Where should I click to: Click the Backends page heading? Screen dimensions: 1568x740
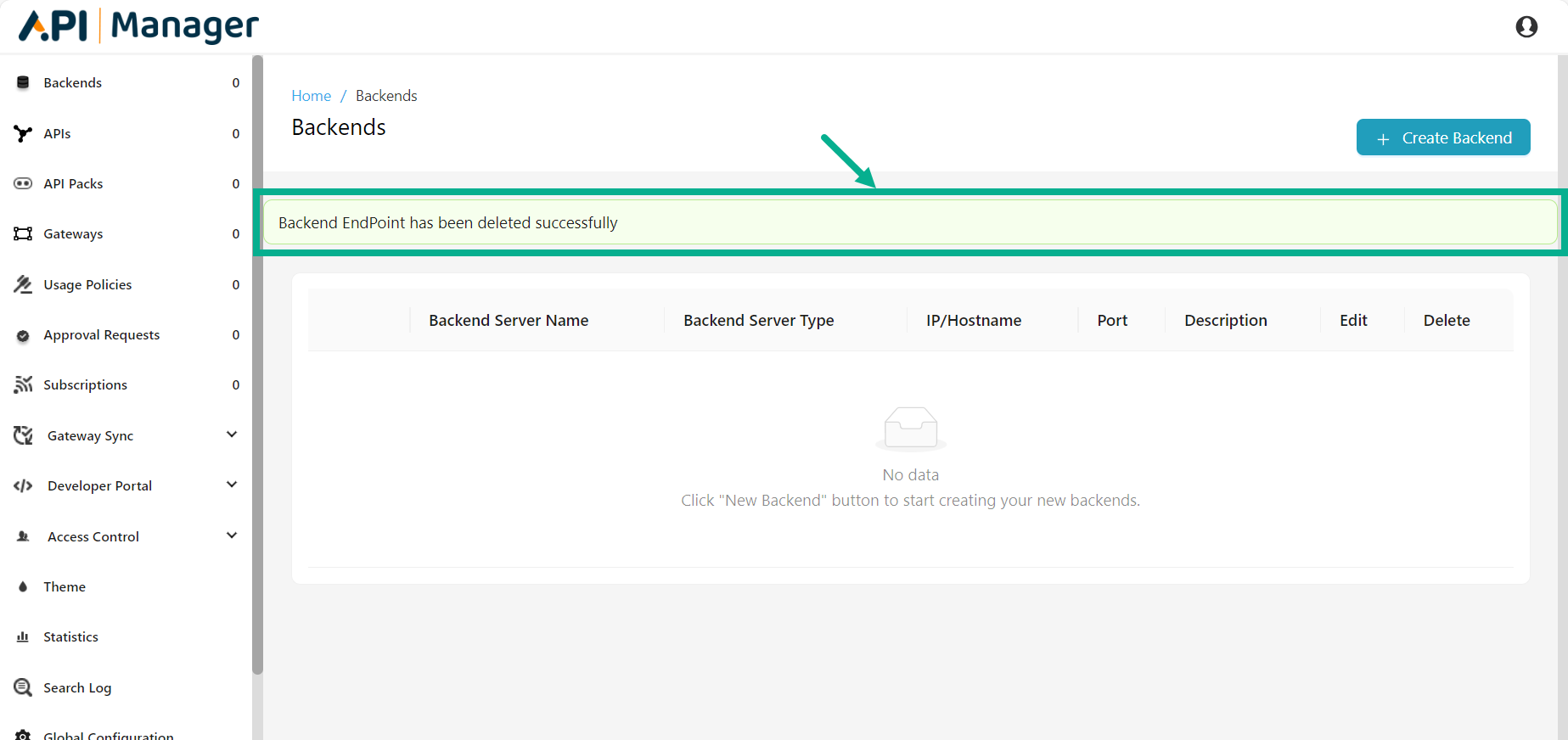click(339, 127)
